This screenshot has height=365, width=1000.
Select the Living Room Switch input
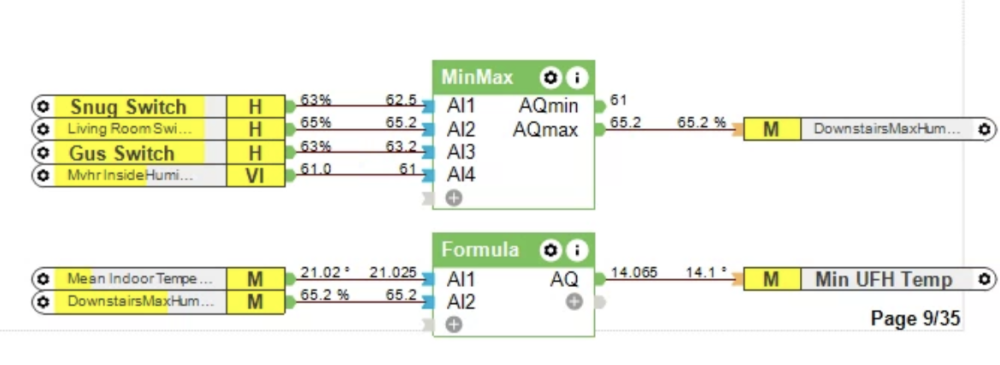pos(159,130)
